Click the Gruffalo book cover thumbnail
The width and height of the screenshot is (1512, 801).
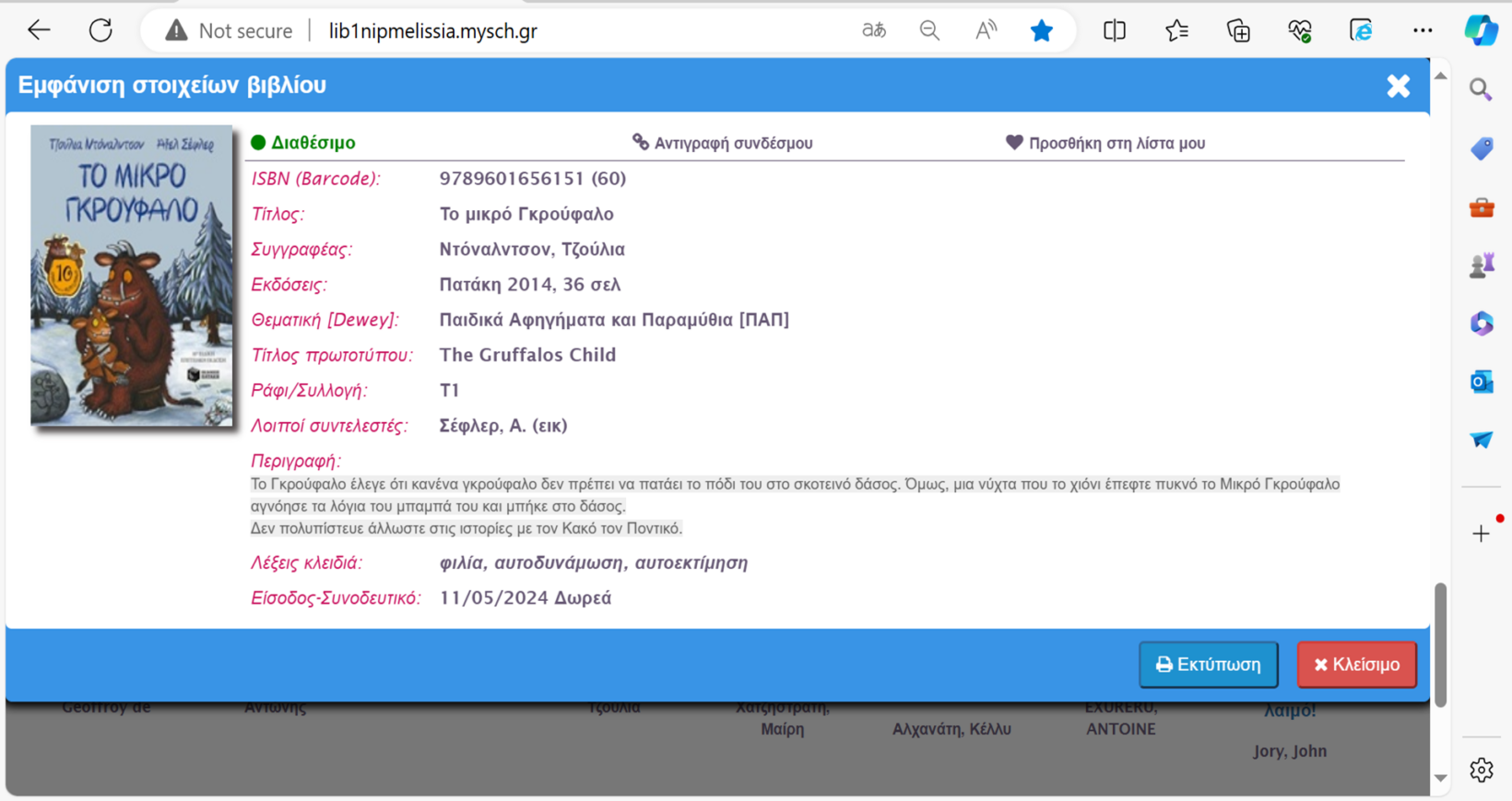coord(132,275)
